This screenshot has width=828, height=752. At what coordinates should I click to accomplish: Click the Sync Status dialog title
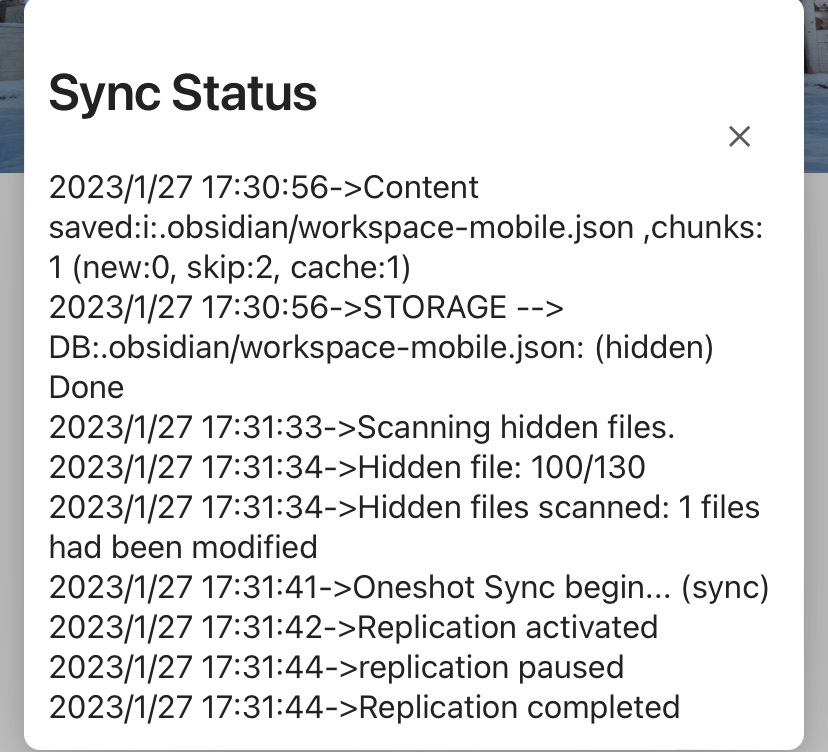click(183, 93)
